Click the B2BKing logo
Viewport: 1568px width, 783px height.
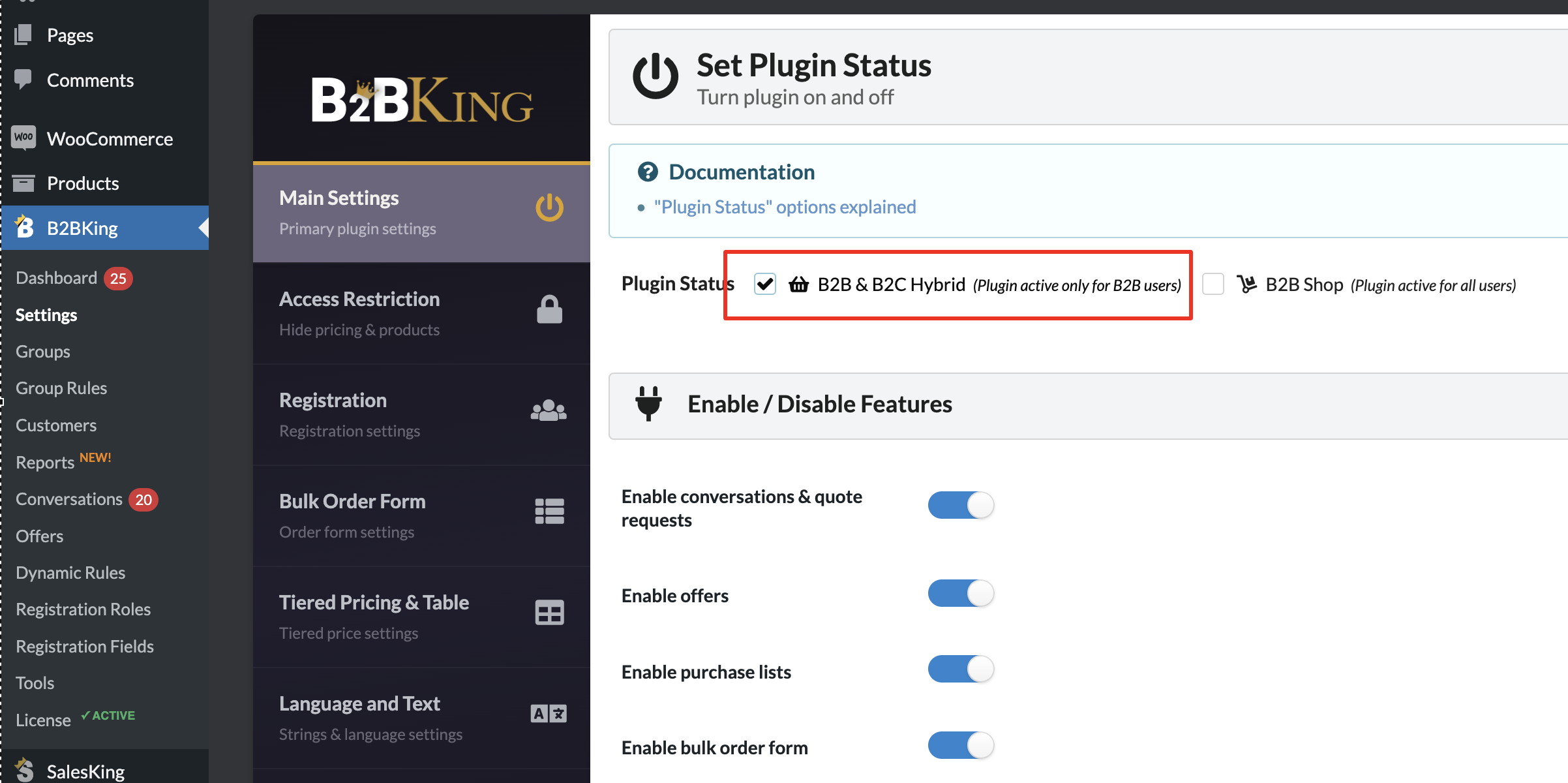click(422, 99)
